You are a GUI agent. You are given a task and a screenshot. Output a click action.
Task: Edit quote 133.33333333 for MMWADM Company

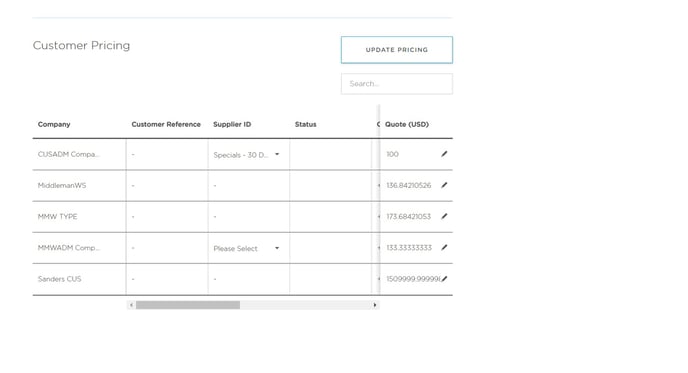click(444, 247)
